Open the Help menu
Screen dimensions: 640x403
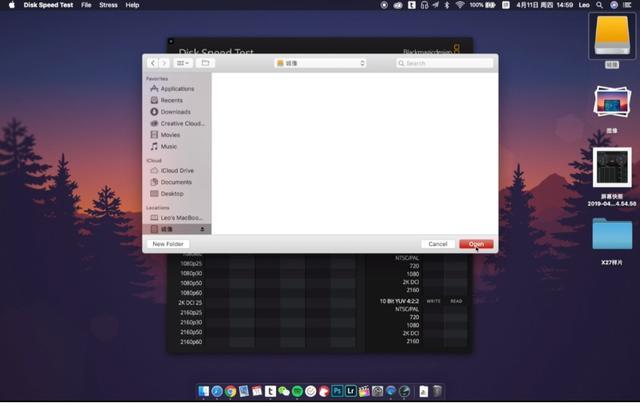(x=132, y=5)
